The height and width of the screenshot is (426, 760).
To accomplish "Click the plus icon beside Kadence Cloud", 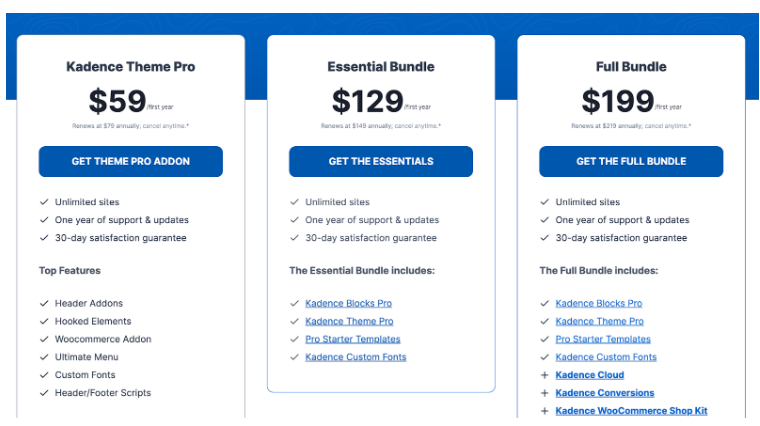I will pyautogui.click(x=544, y=375).
